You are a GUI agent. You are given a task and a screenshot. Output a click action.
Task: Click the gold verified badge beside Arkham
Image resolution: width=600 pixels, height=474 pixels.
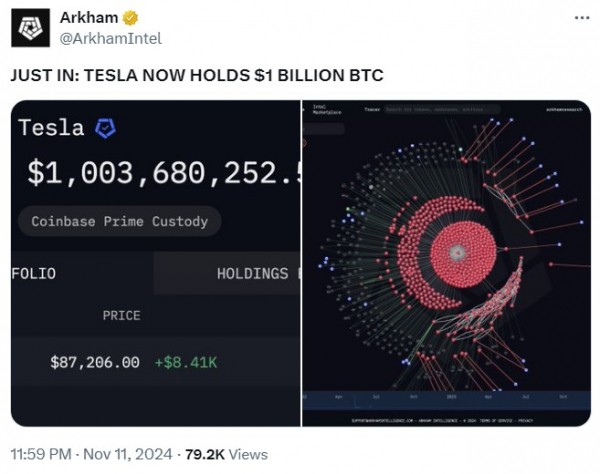click(x=131, y=18)
